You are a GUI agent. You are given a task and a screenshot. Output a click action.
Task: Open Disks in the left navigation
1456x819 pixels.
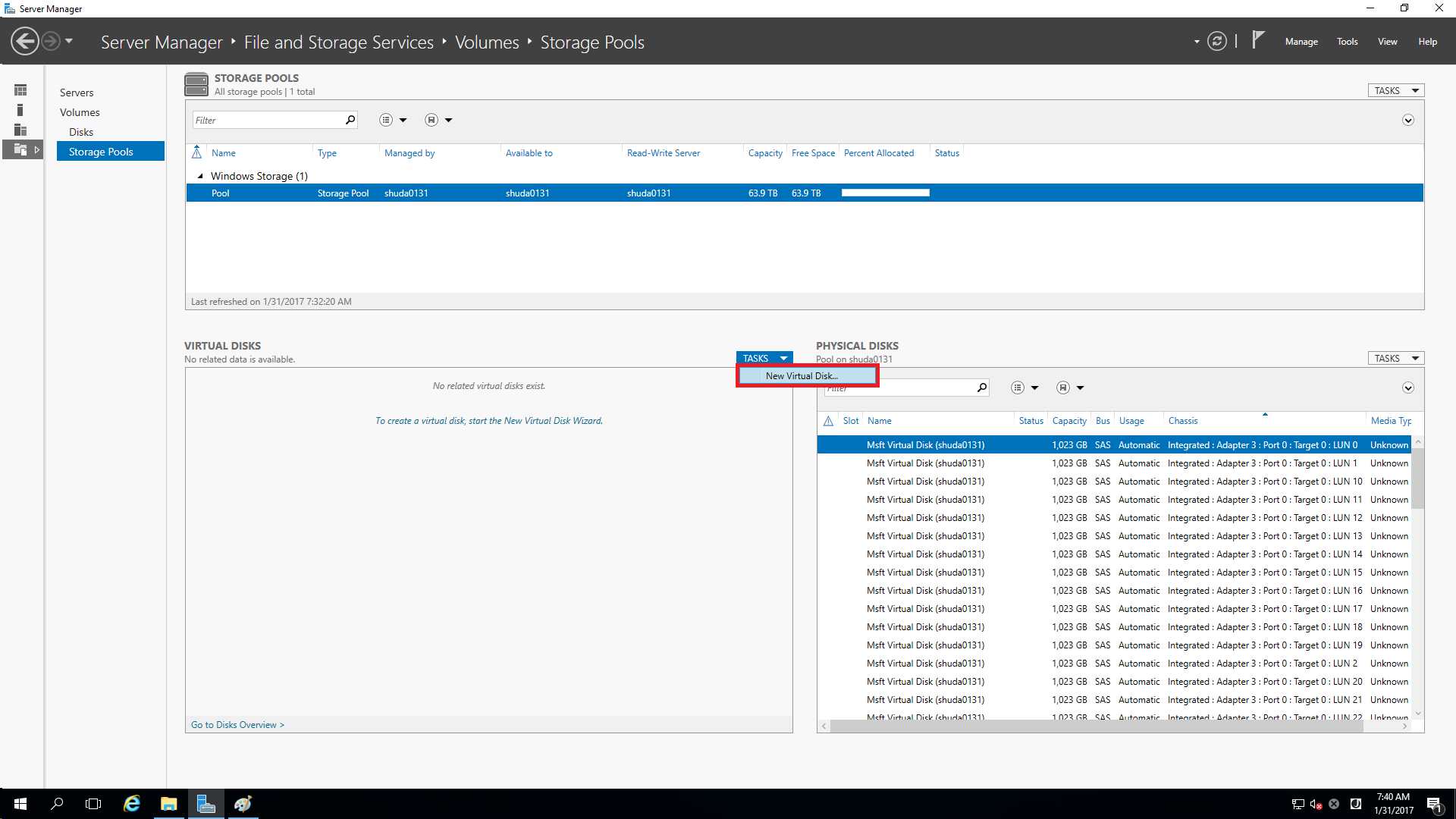pyautogui.click(x=81, y=132)
